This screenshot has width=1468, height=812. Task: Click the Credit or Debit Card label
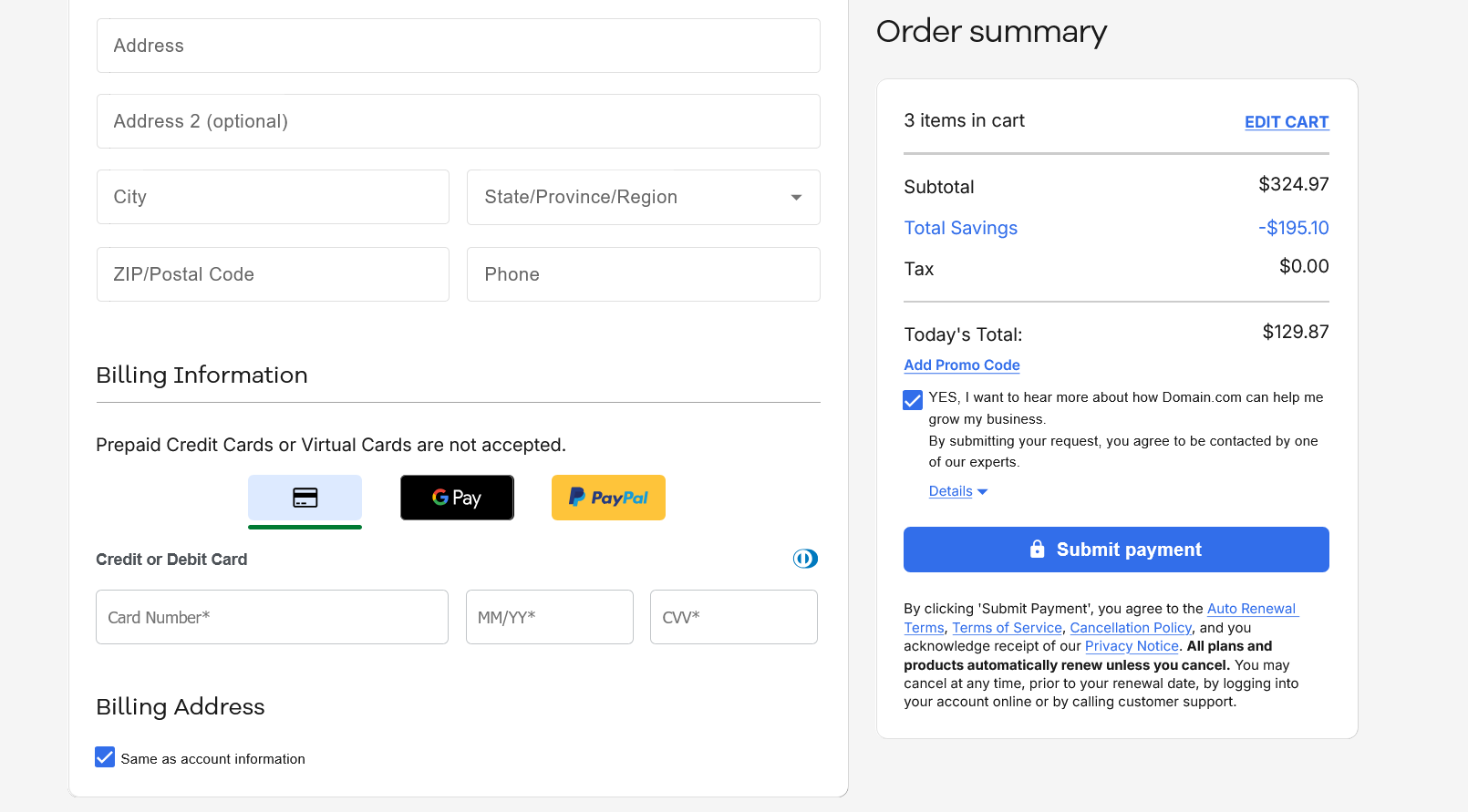coord(171,560)
